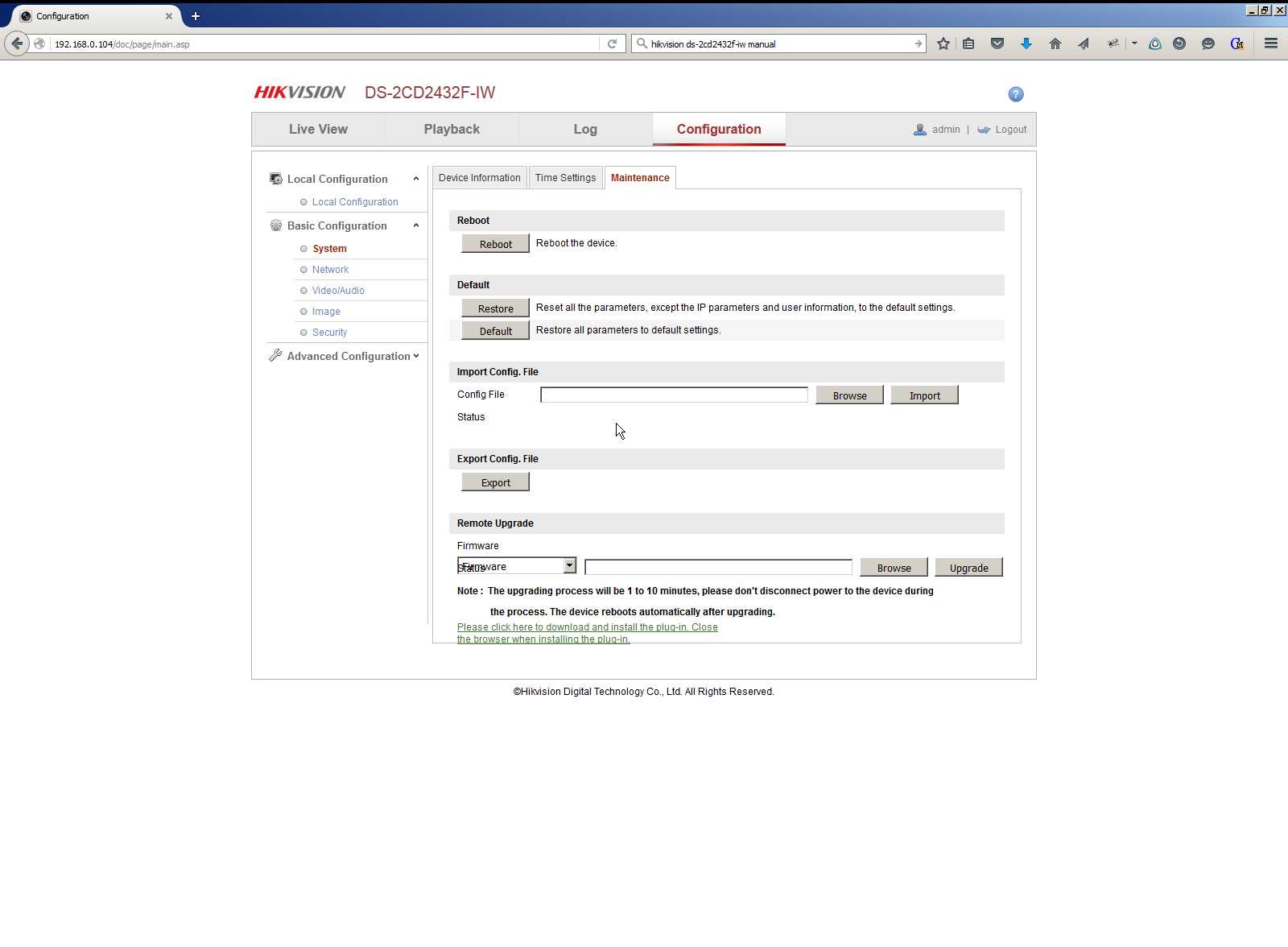
Task: Click the Default button
Action: pos(496,331)
